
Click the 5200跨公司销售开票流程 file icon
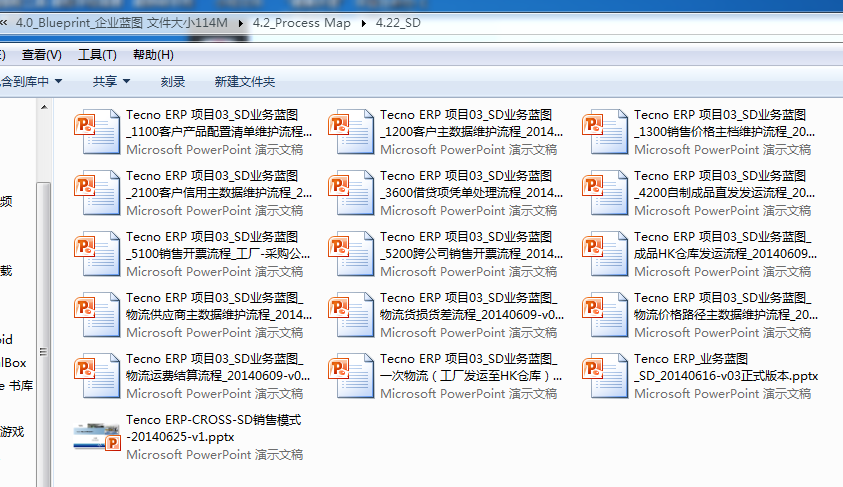352,254
